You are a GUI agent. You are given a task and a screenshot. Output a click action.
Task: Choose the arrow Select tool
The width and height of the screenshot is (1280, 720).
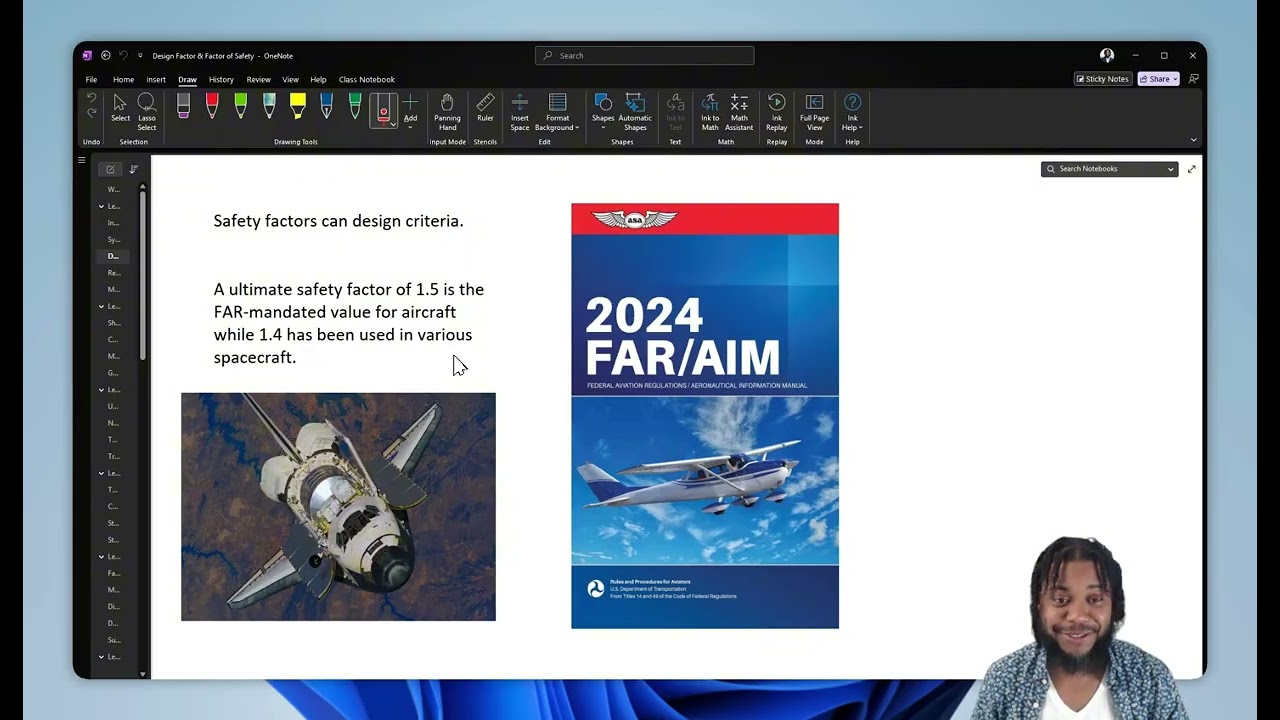point(120,108)
